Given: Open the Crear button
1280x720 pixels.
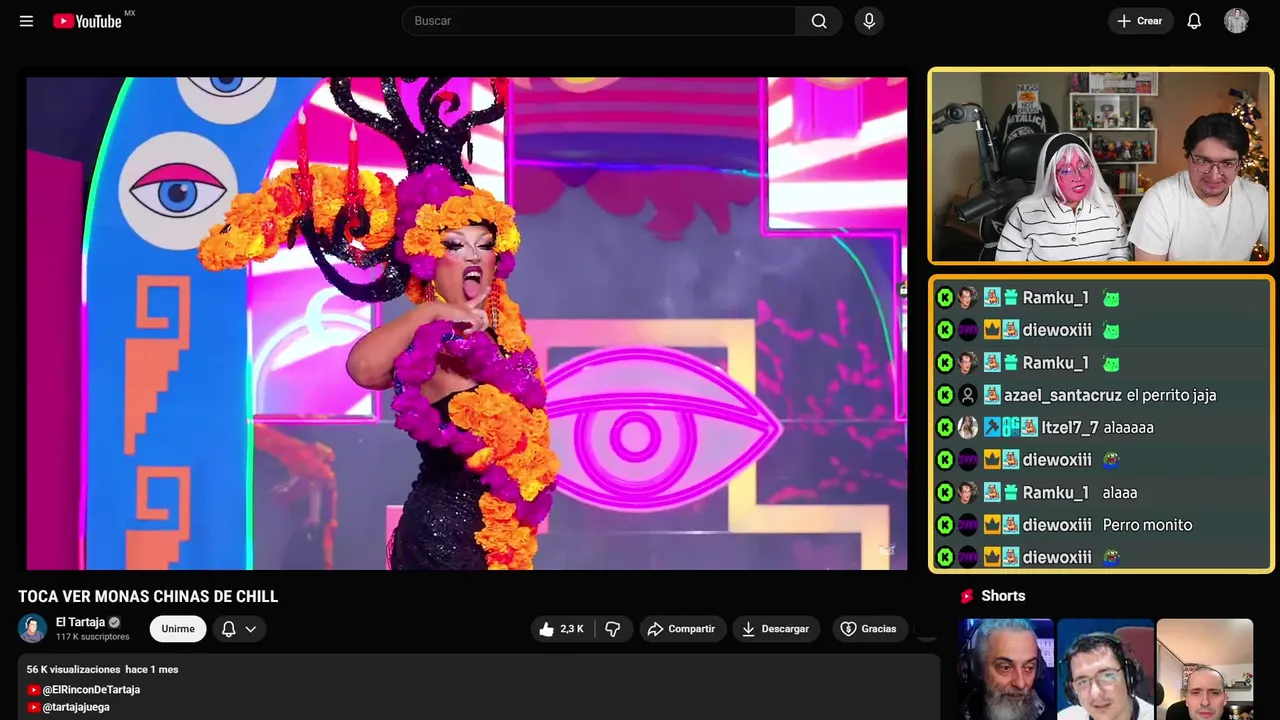Looking at the screenshot, I should (x=1140, y=21).
